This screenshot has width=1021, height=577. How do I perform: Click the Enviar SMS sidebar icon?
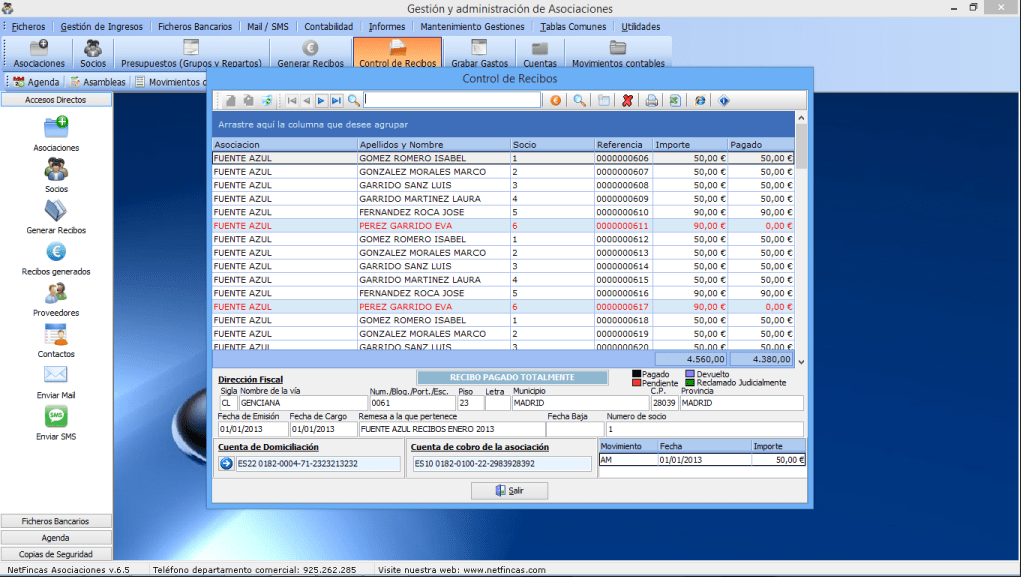[x=56, y=423]
